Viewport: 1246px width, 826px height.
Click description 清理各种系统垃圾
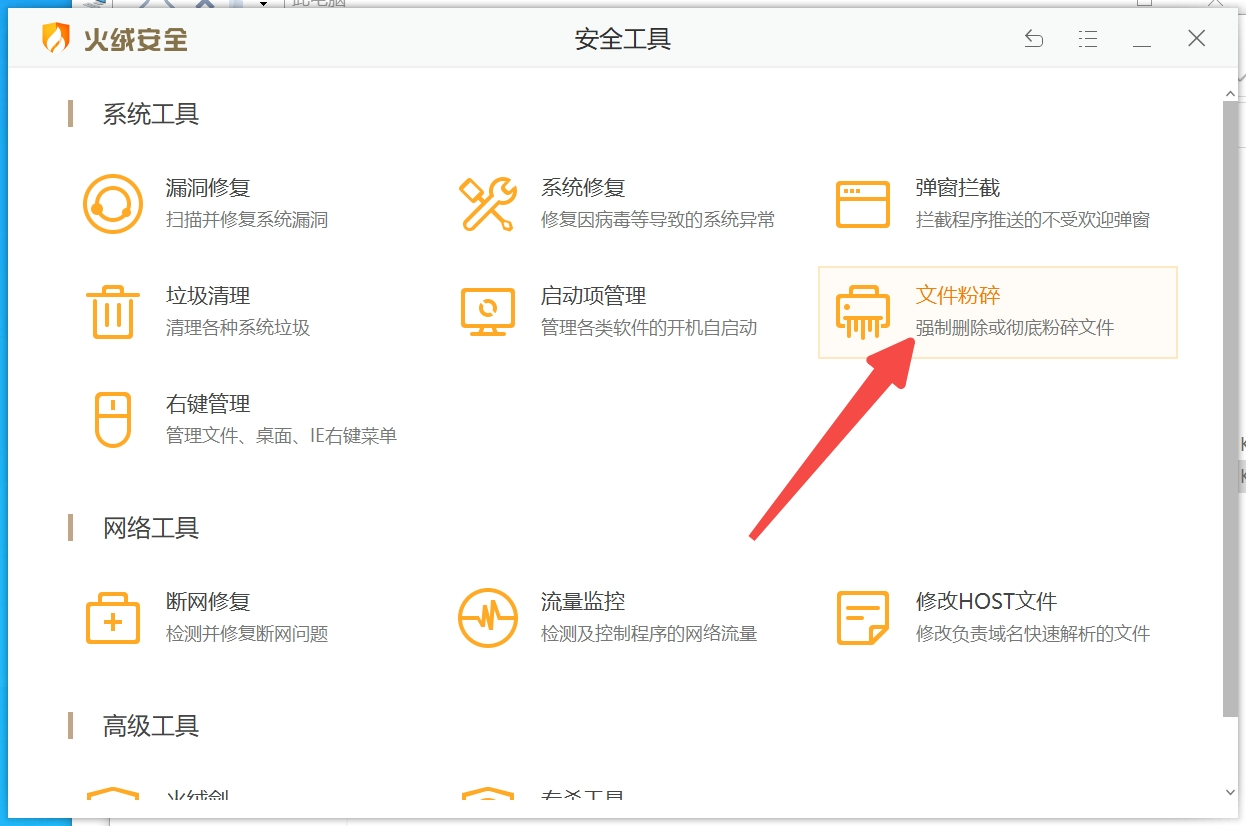[238, 328]
